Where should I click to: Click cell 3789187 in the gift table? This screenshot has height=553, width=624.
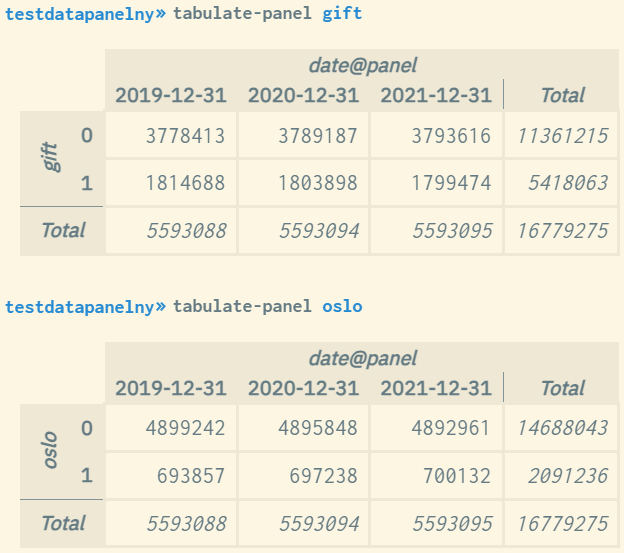tap(317, 136)
